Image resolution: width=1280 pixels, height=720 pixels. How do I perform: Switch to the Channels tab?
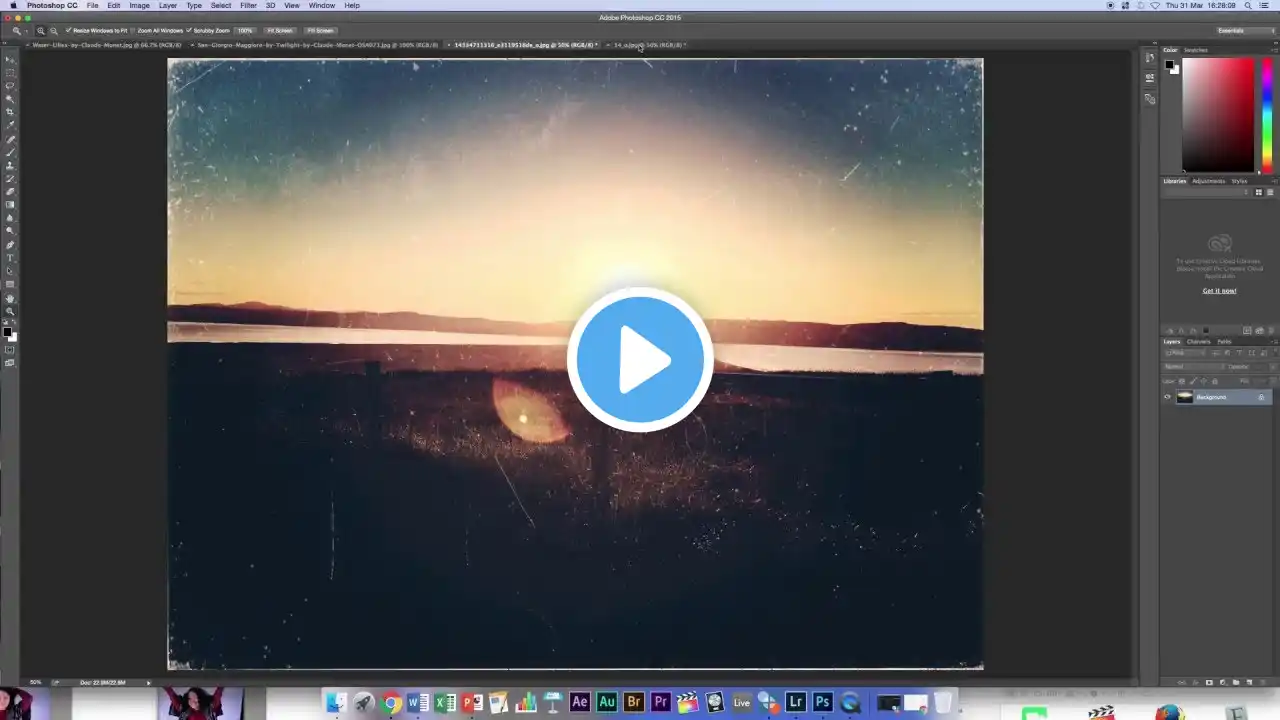[1199, 342]
